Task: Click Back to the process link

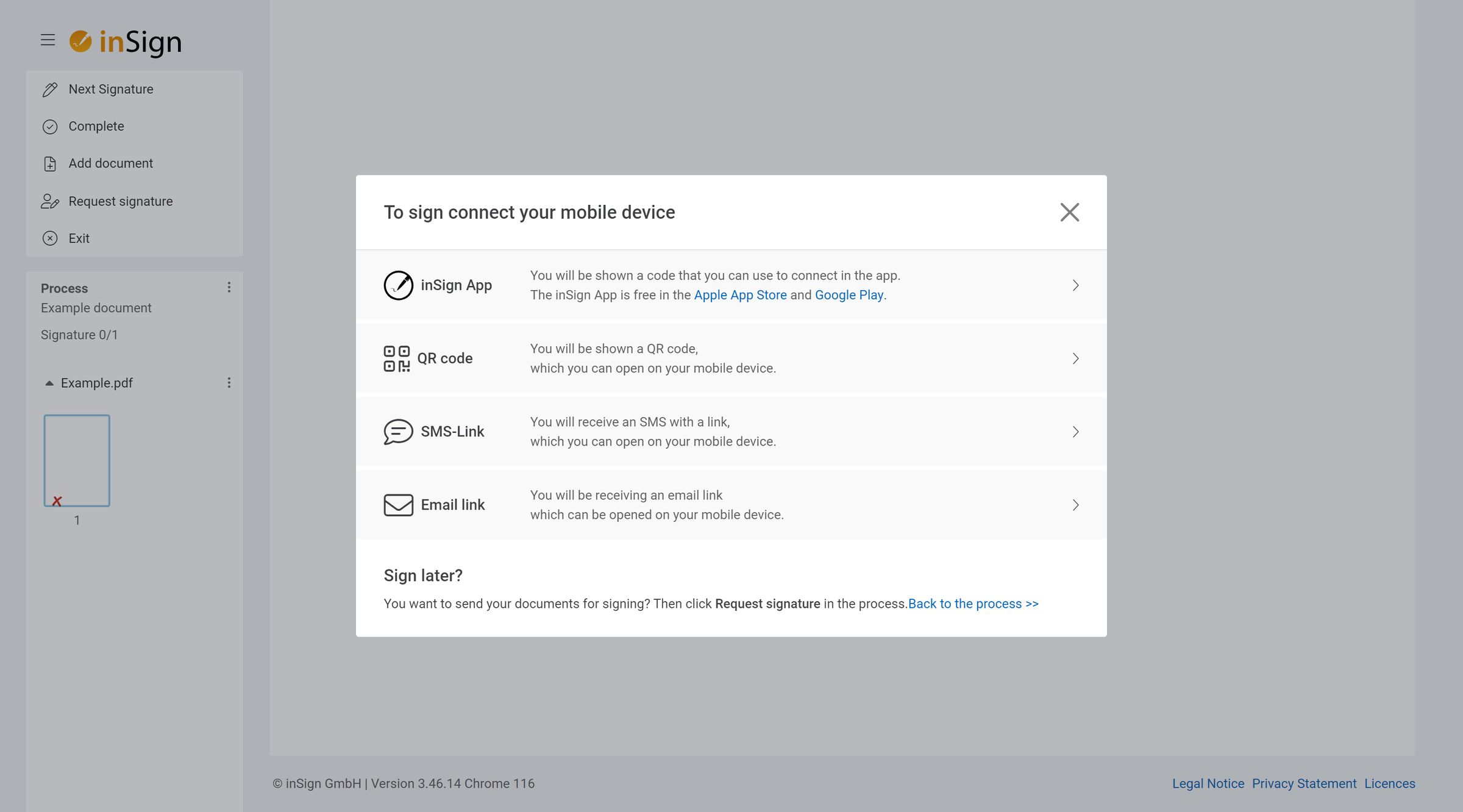Action: 972,604
